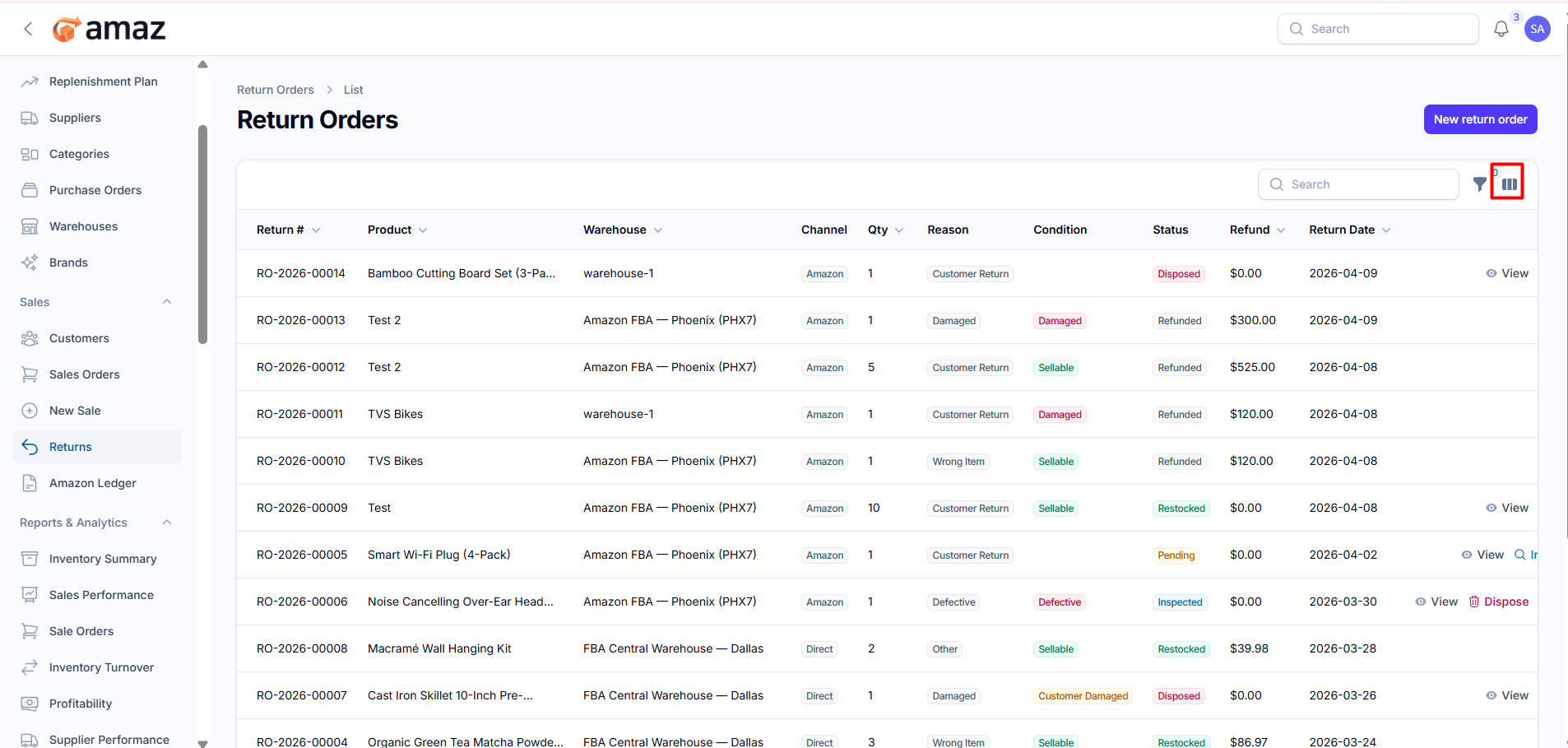This screenshot has height=748, width=1568.
Task: Click return number RO-2026-00013
Action: 301,320
